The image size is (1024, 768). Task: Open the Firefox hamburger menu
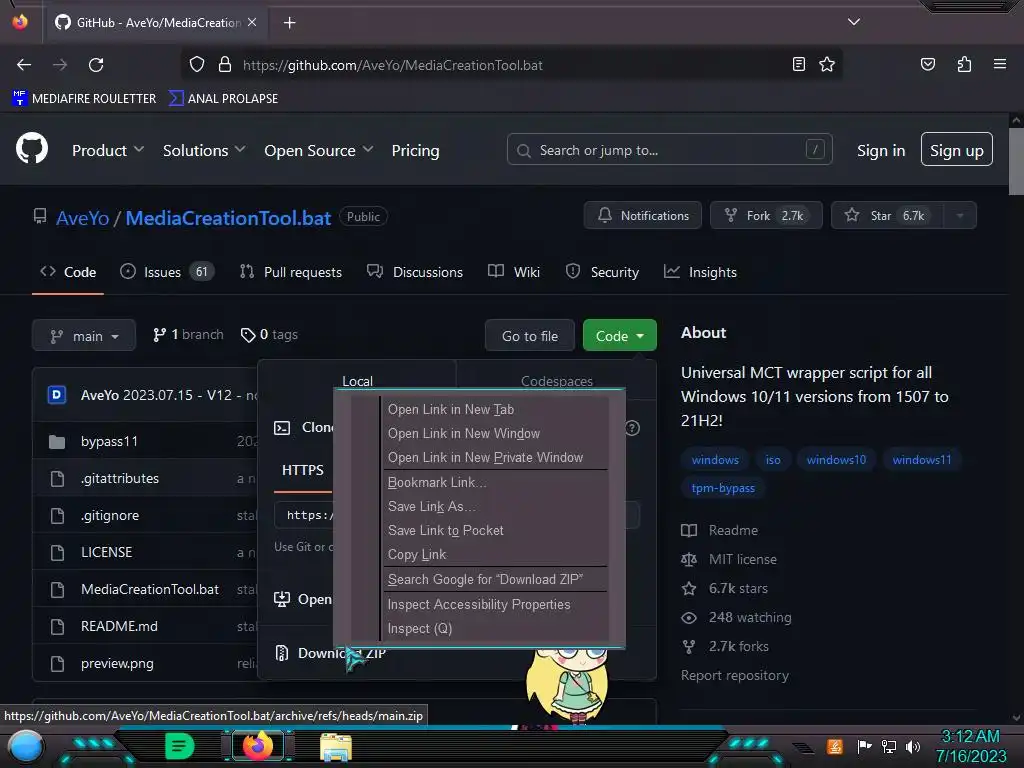pos(999,64)
